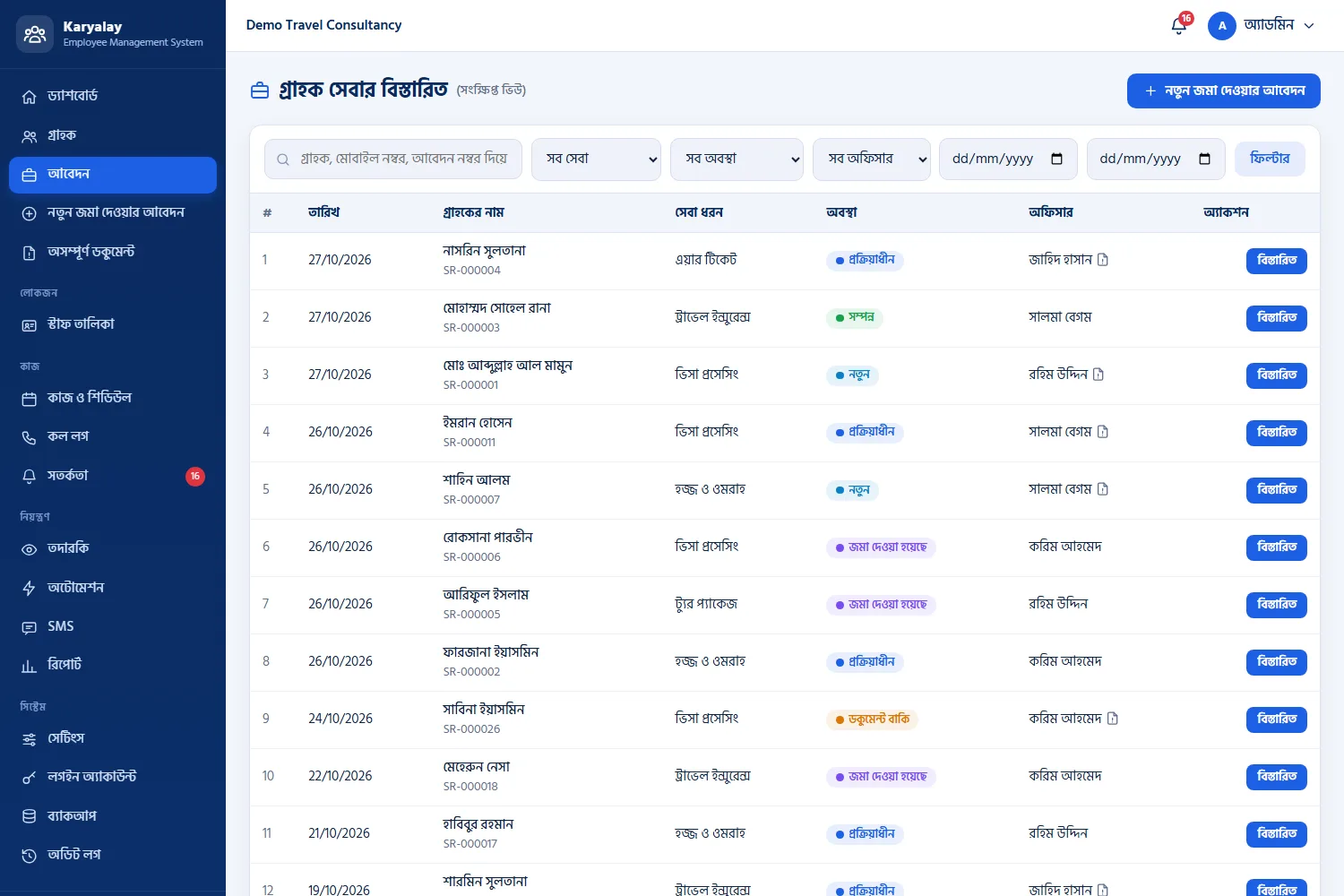
Task: Open the notifications bell icon
Action: tap(1179, 26)
